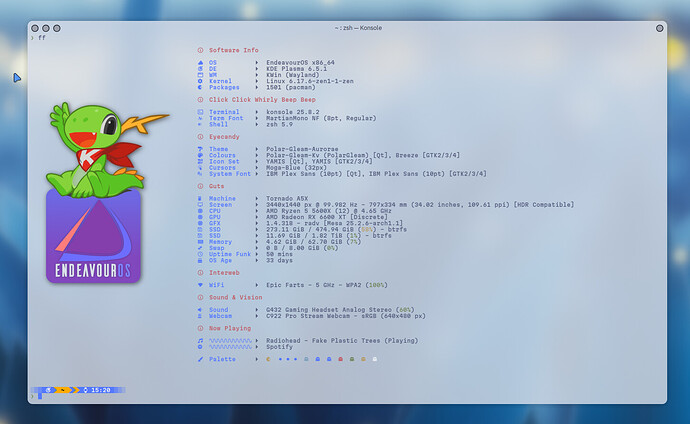Image resolution: width=690 pixels, height=424 pixels.
Task: Click the blue block cursor at the prompt
Action: 40,396
